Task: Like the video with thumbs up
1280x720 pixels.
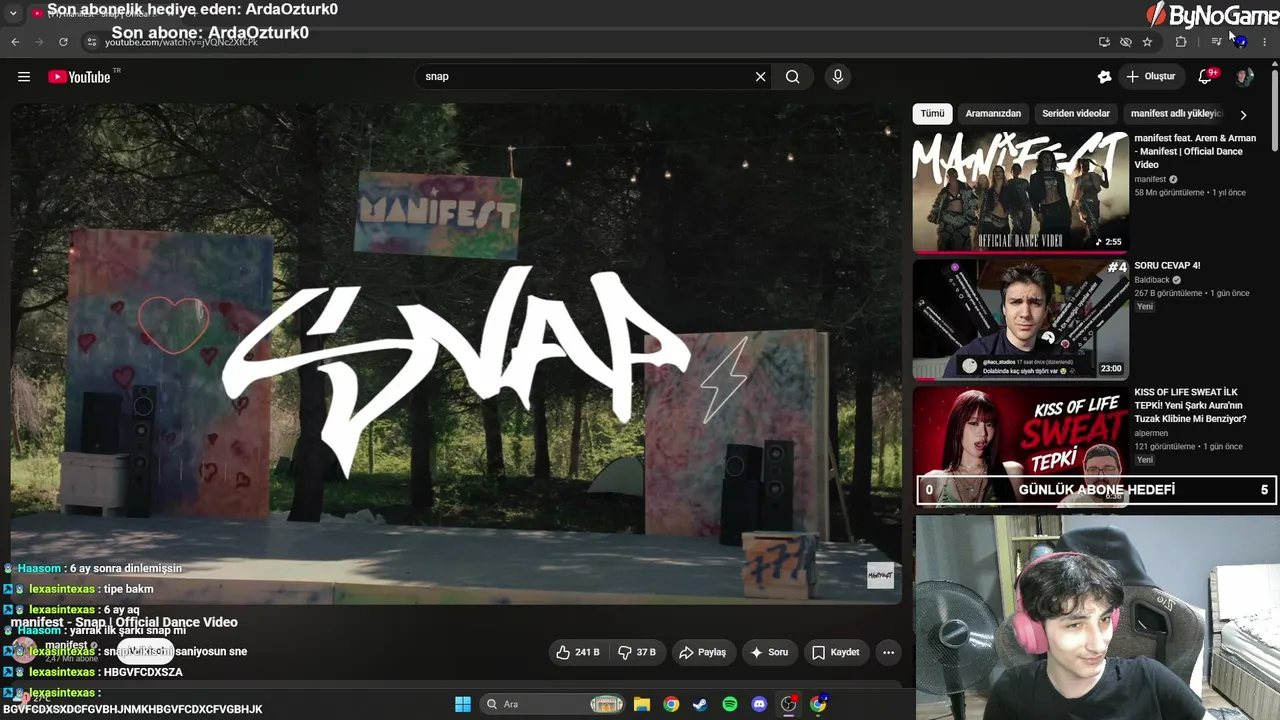Action: pyautogui.click(x=578, y=652)
